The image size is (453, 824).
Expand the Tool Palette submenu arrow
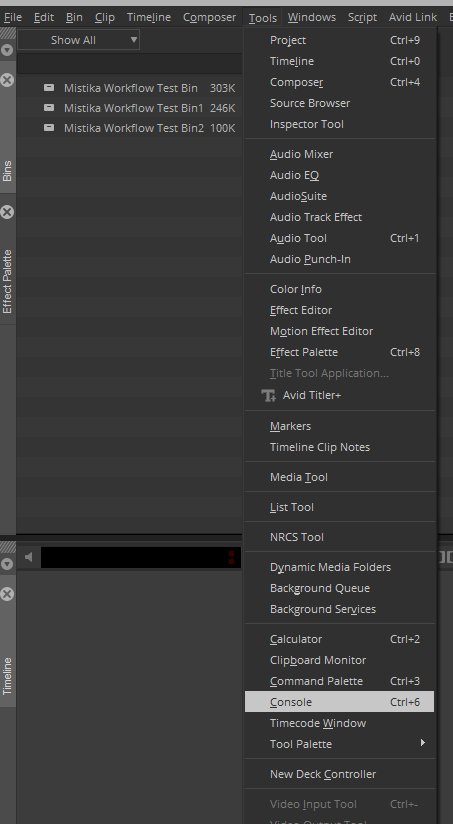click(423, 743)
